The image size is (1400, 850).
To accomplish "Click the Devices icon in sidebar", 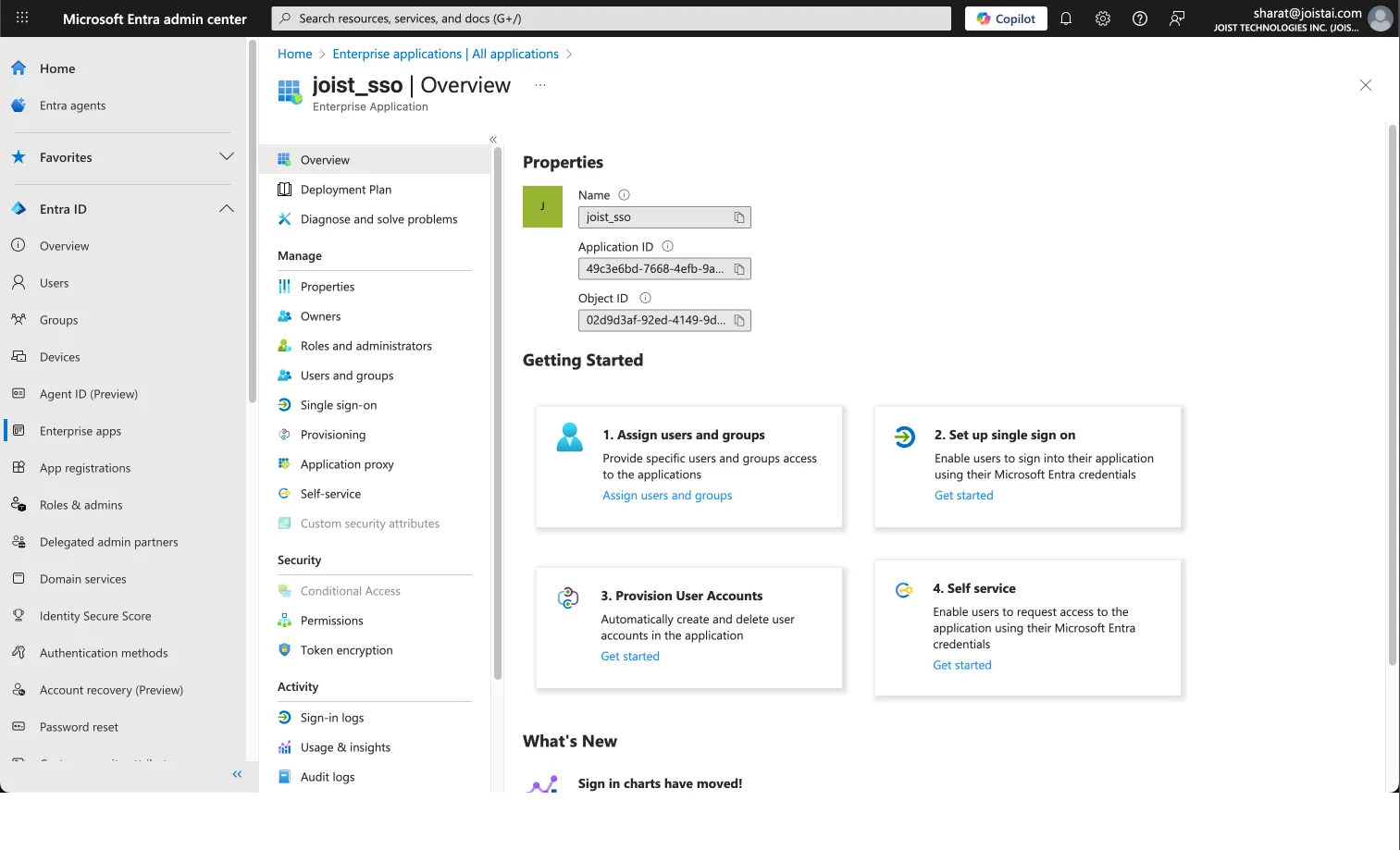I will pyautogui.click(x=19, y=356).
